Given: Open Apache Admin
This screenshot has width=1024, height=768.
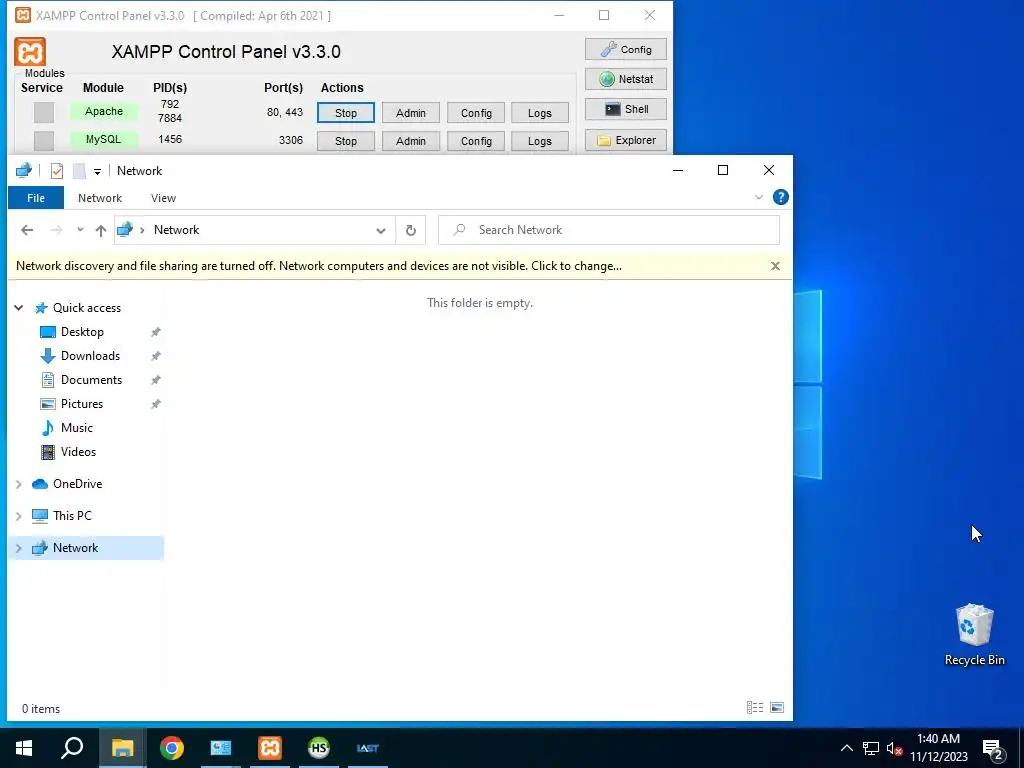Looking at the screenshot, I should pyautogui.click(x=410, y=113).
